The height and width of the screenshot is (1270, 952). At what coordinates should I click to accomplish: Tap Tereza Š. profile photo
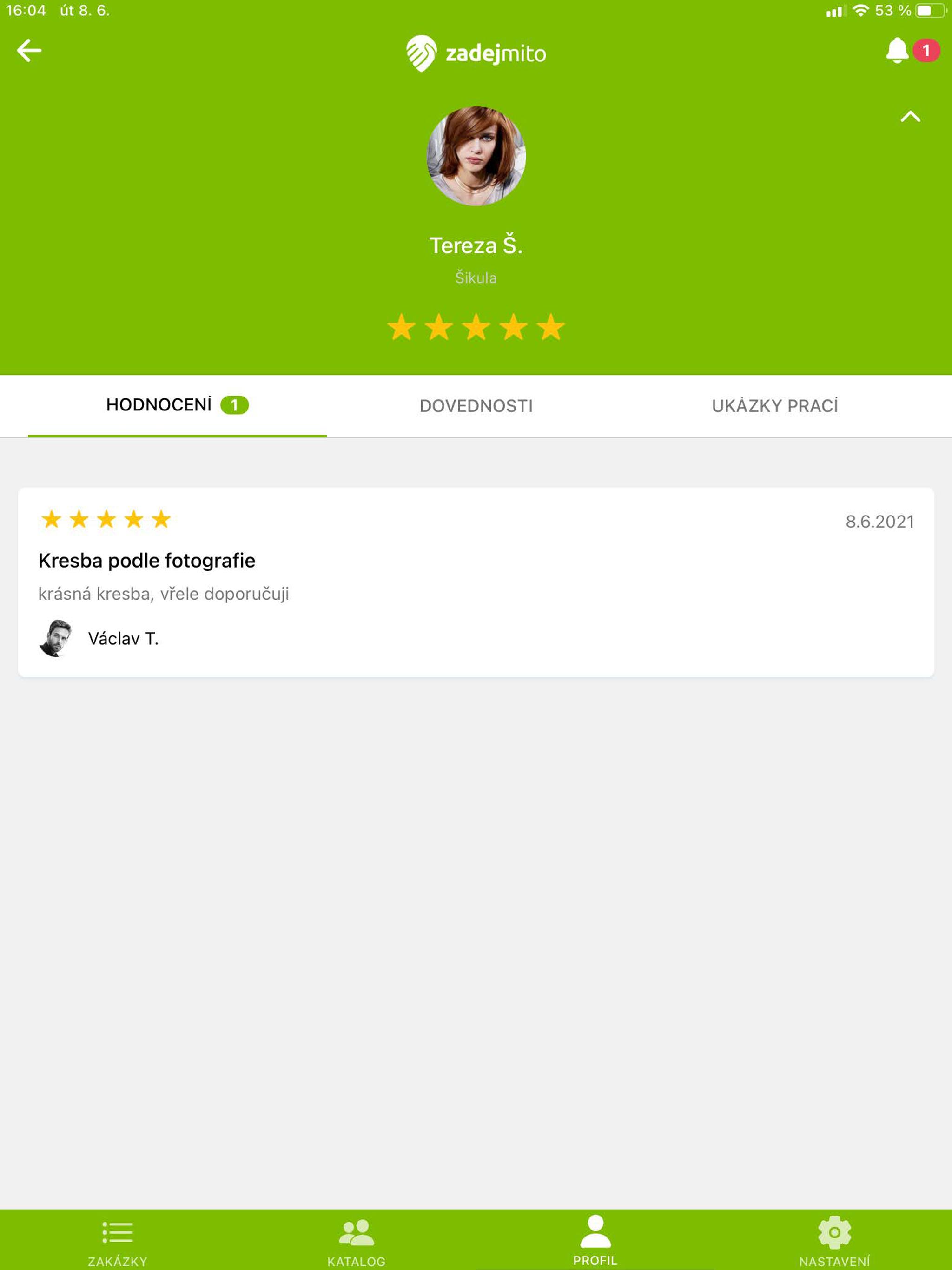(476, 156)
